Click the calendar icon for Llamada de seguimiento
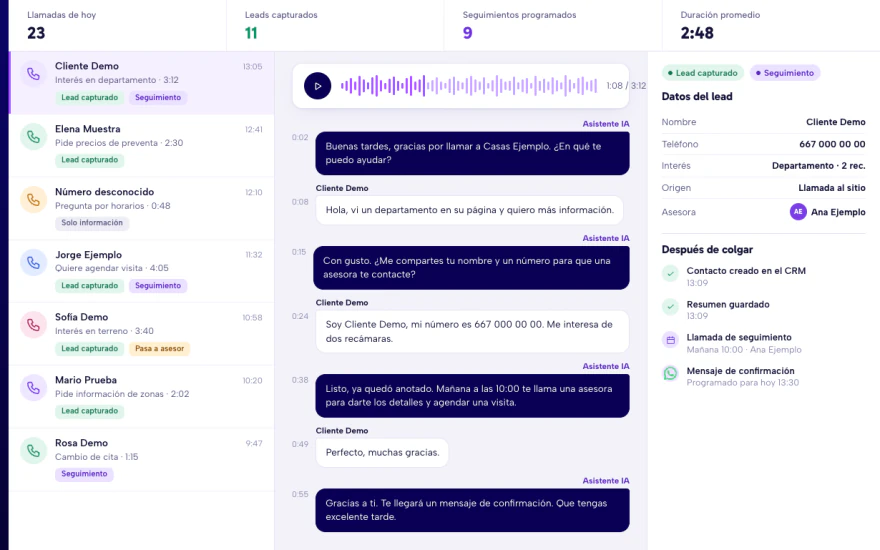The width and height of the screenshot is (880, 550). pos(670,340)
